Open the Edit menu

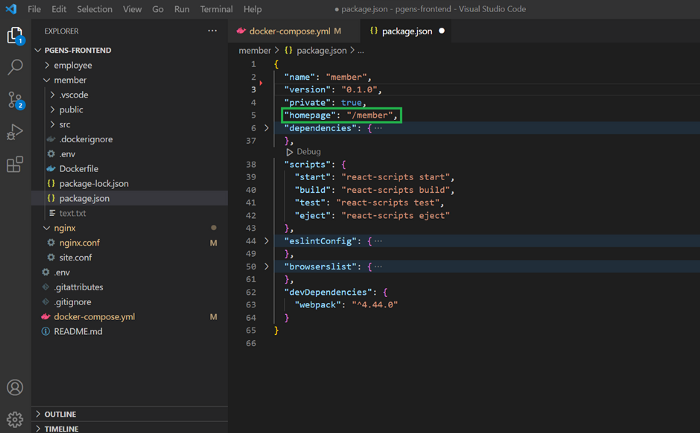(x=58, y=9)
